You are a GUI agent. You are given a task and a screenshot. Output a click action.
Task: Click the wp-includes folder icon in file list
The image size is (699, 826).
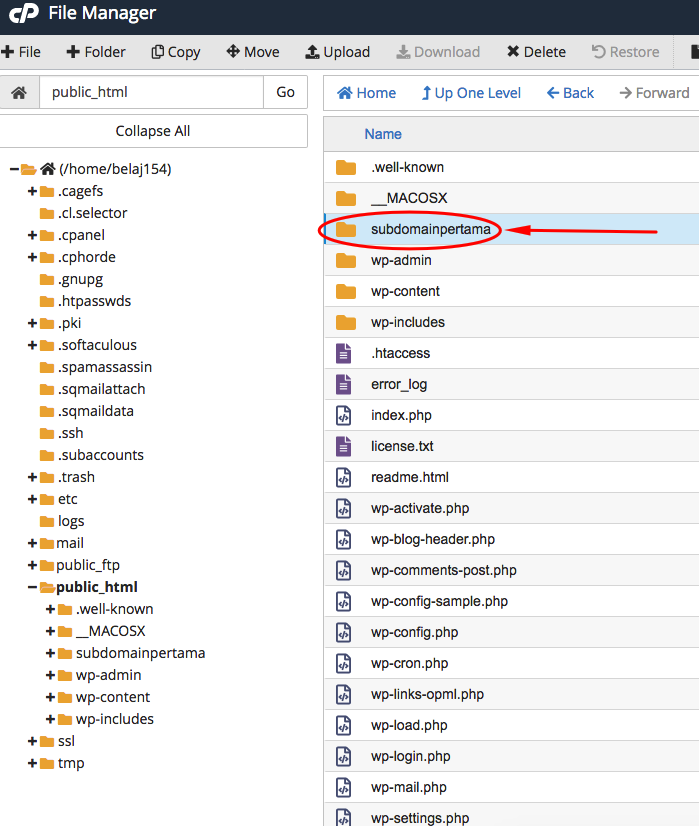click(x=346, y=322)
